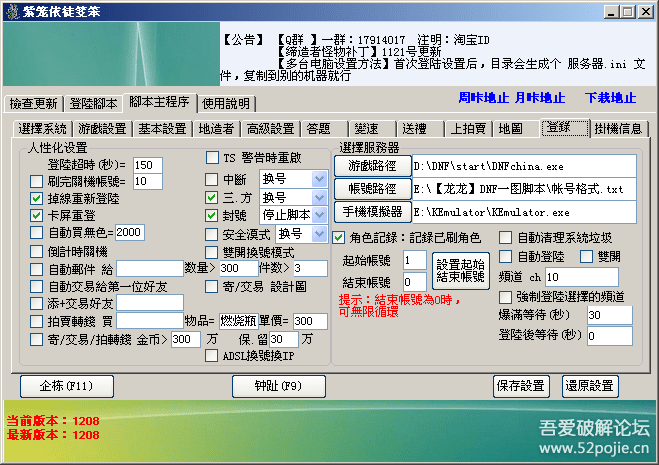Open the 下载地止 link
The height and width of the screenshot is (465, 659).
pos(610,98)
